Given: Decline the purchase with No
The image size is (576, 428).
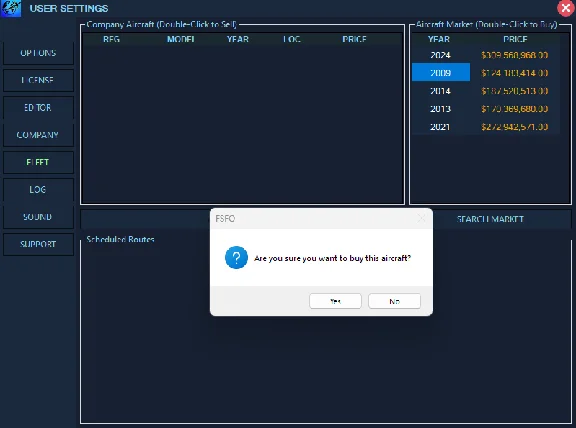Looking at the screenshot, I should coord(394,301).
